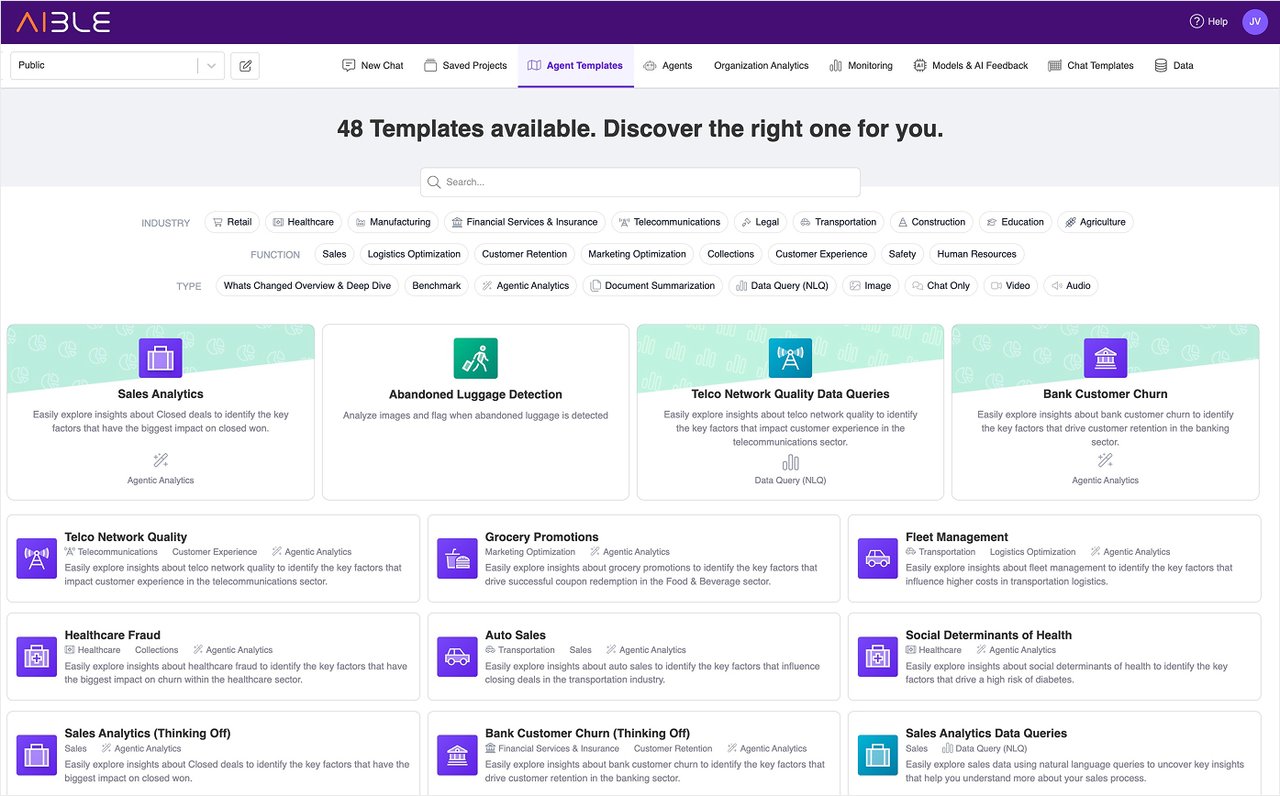The image size is (1280, 796).
Task: Switch to the Saved Projects tab
Action: tap(465, 66)
